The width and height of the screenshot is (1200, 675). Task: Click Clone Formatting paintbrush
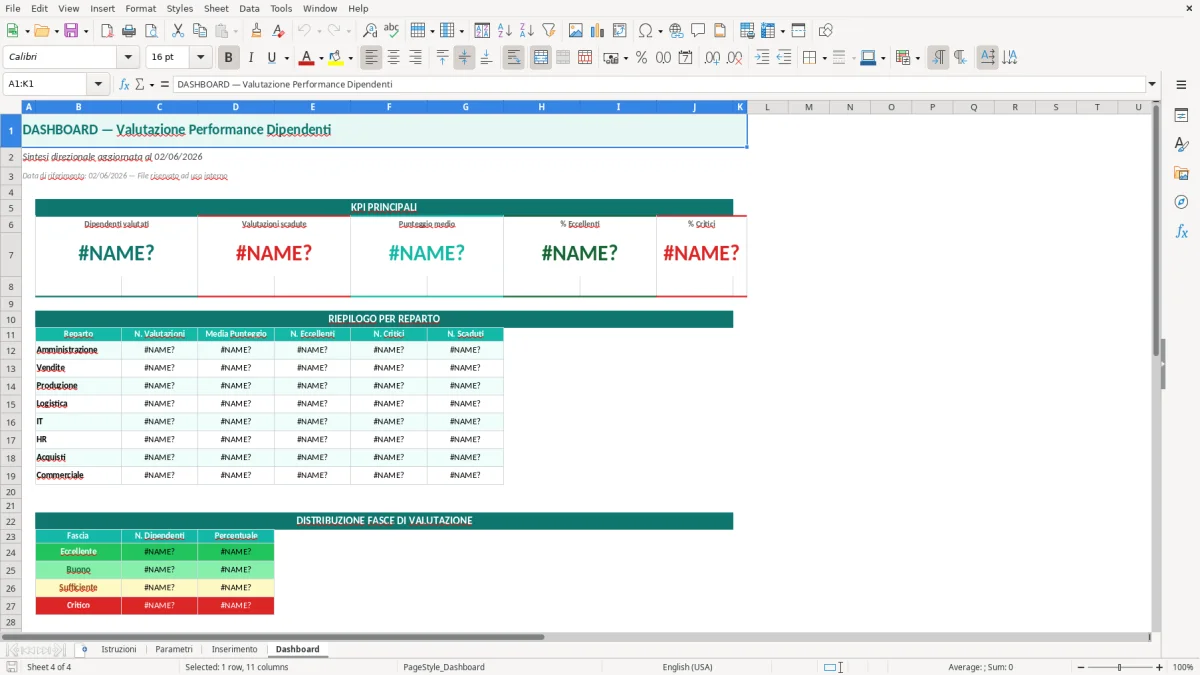[257, 31]
